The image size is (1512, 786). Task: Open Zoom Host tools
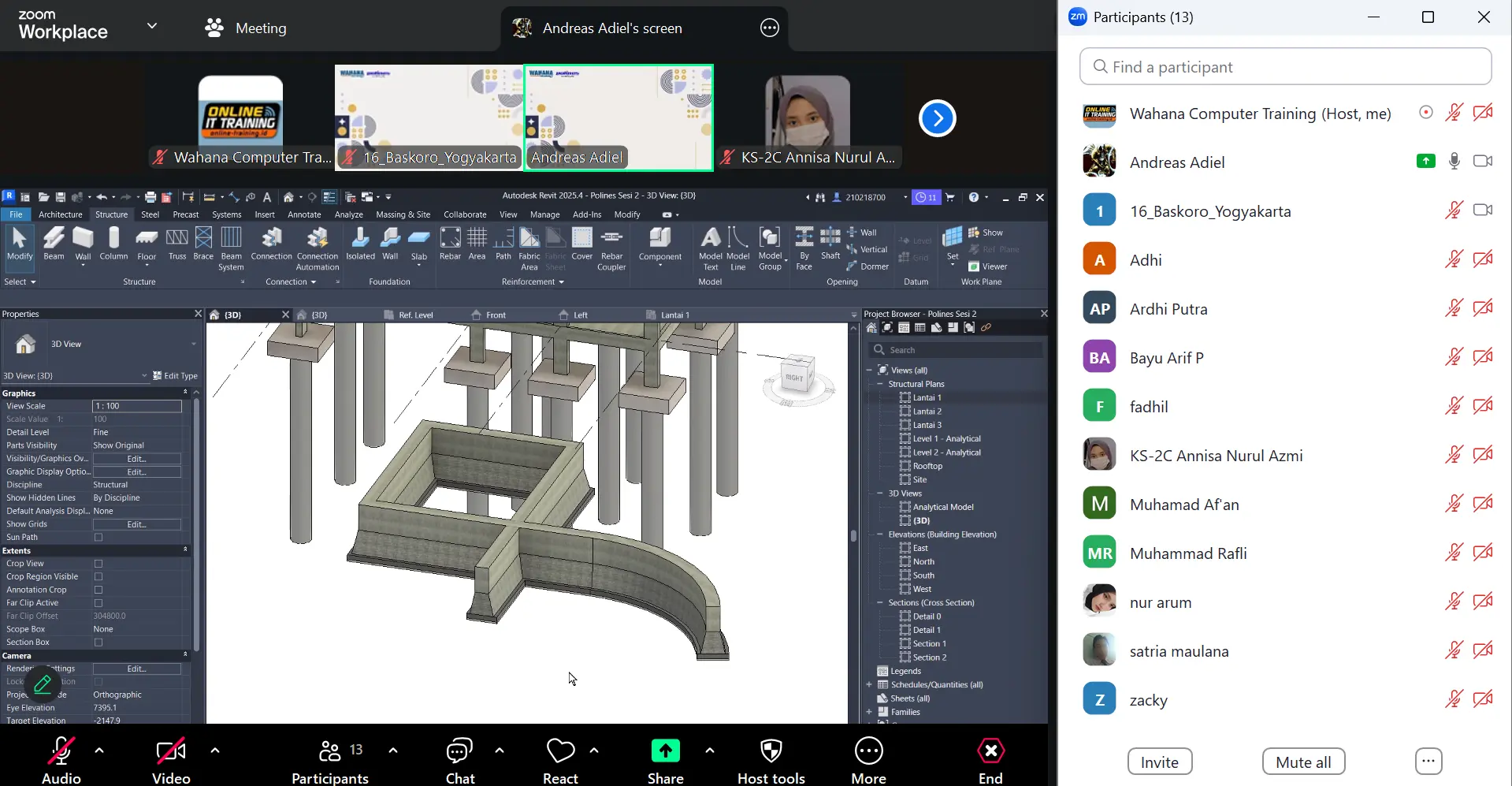(x=771, y=760)
